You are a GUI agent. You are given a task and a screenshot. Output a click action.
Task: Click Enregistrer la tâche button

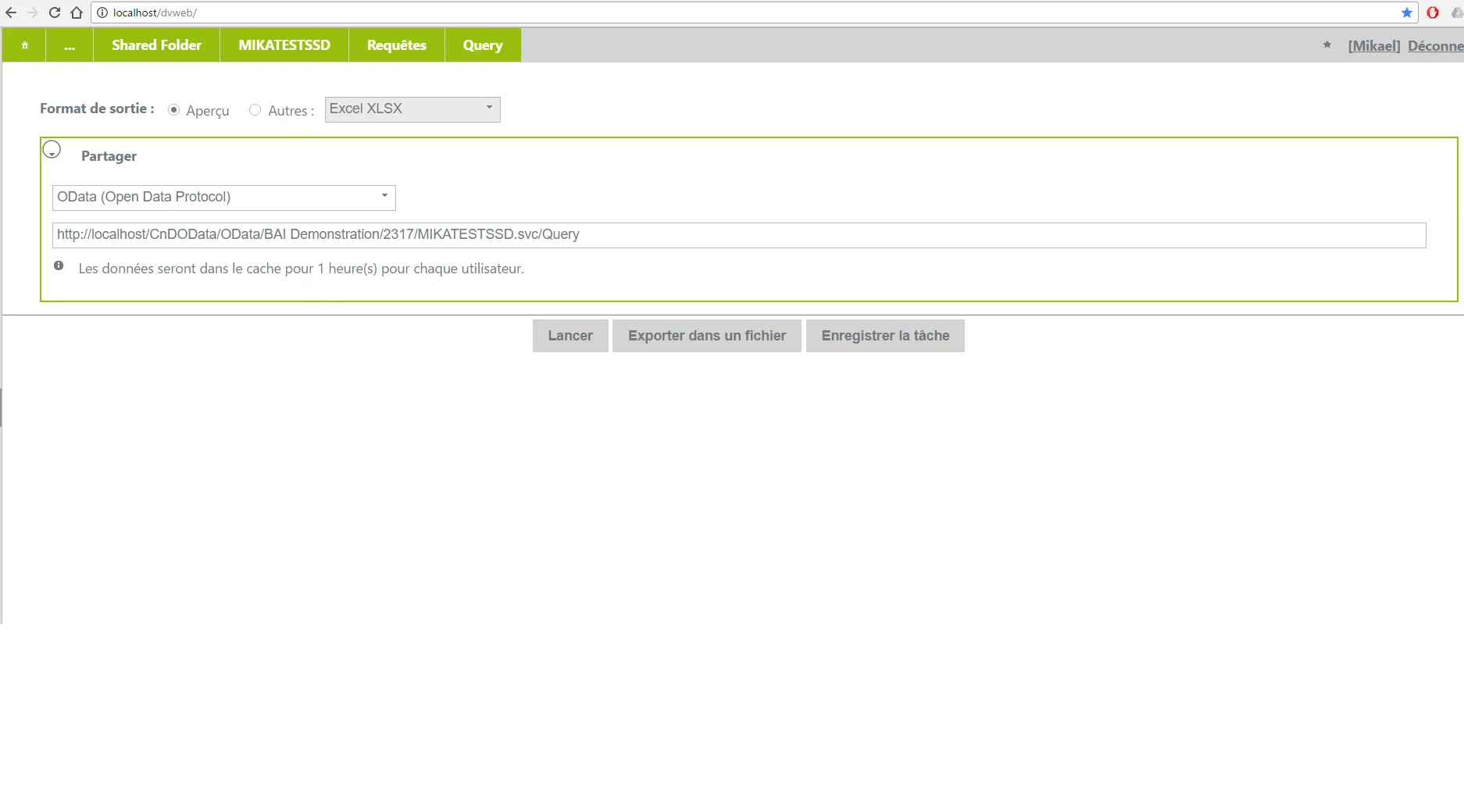(x=885, y=336)
